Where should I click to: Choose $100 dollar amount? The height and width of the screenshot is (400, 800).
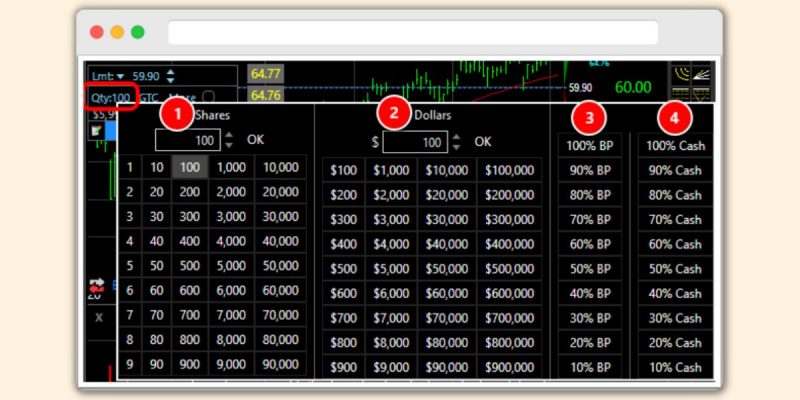(343, 170)
